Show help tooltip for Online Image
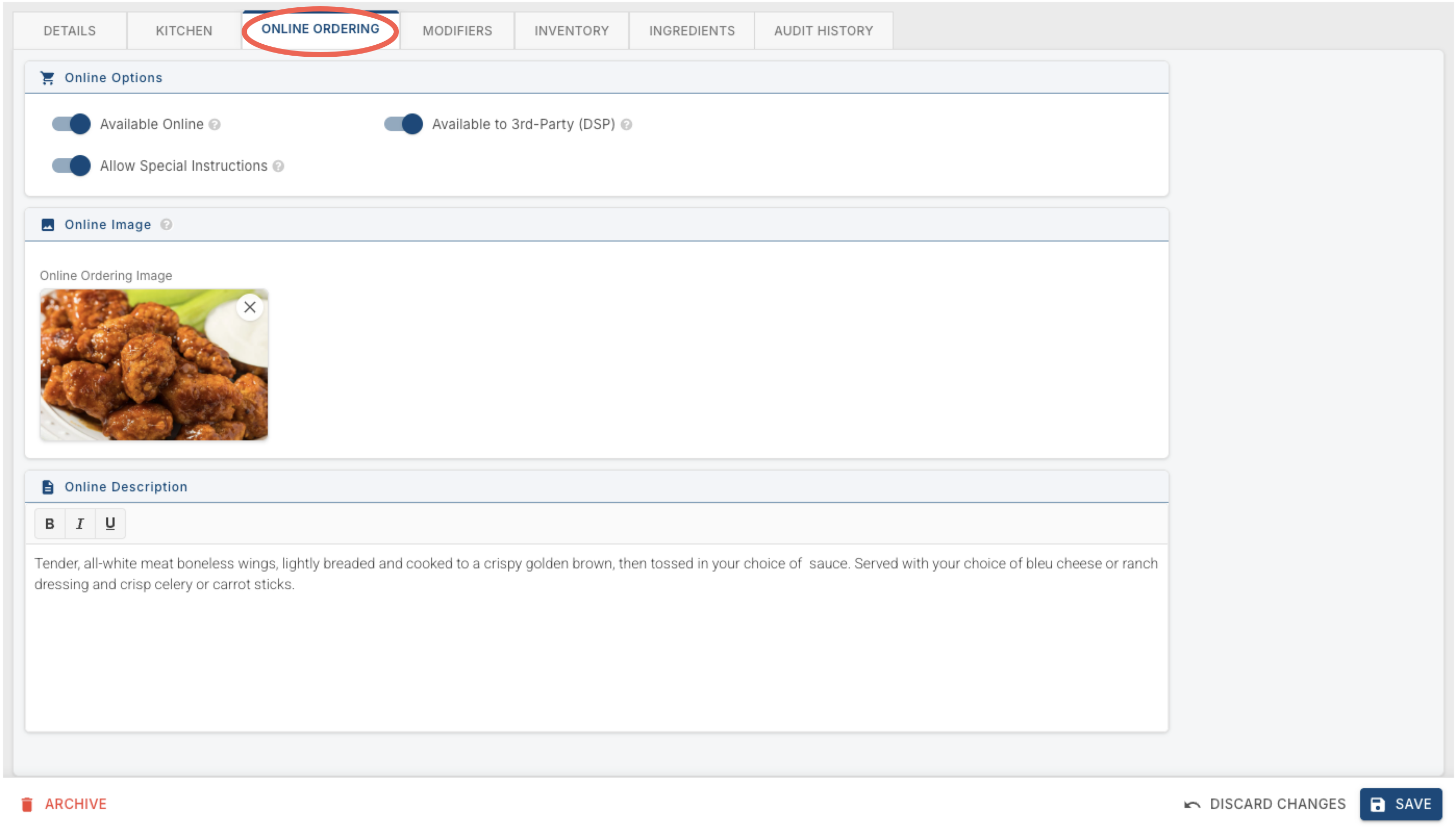This screenshot has width=1456, height=836. (166, 224)
